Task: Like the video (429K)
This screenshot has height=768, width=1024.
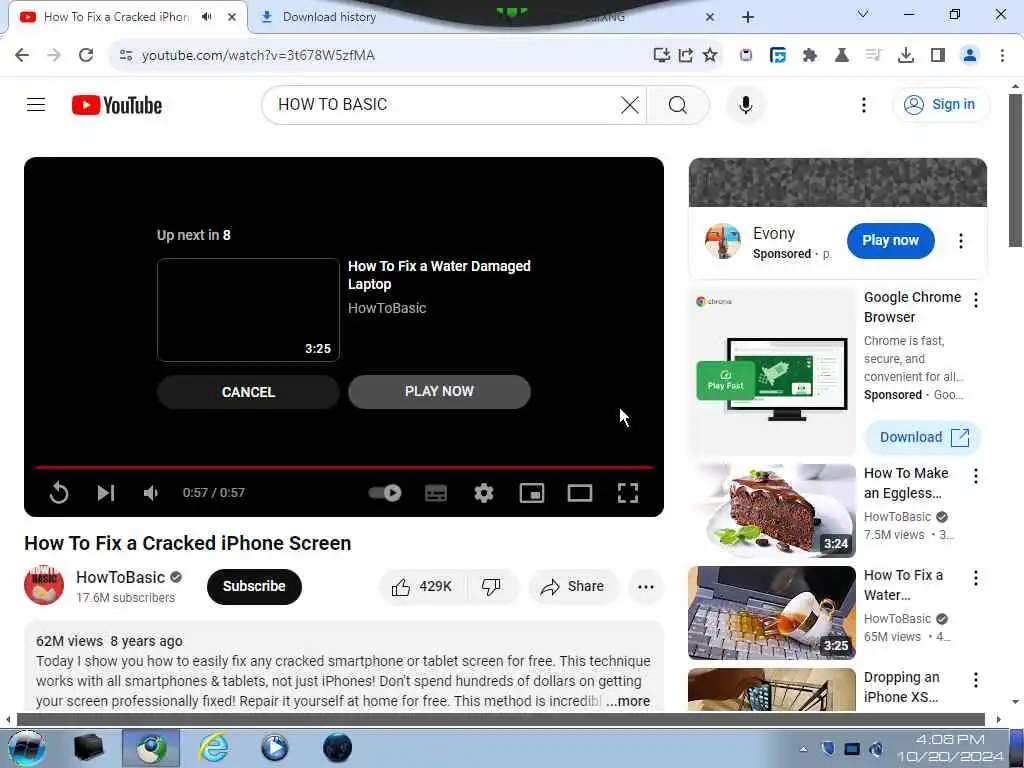Action: [423, 586]
